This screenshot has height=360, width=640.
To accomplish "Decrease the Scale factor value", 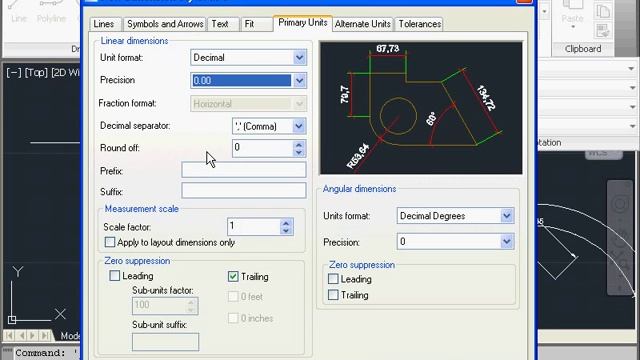I will 286,231.
